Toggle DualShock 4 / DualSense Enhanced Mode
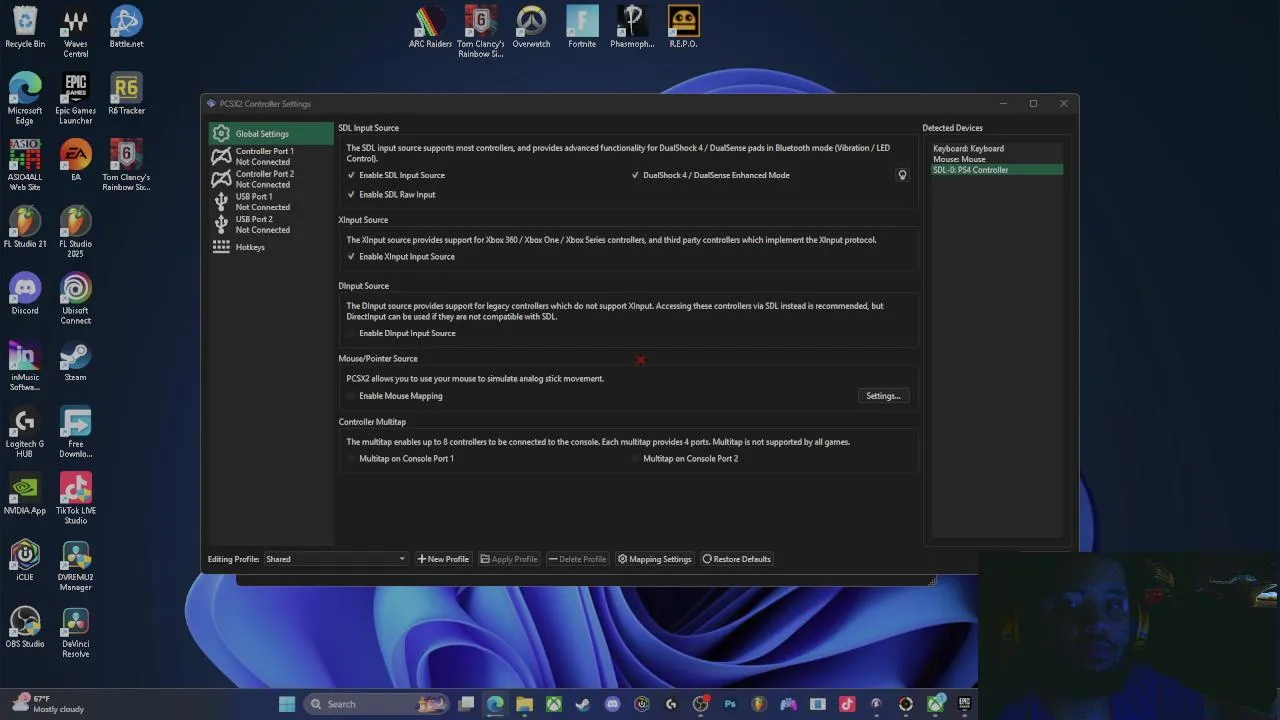The image size is (1280, 720). (710, 175)
